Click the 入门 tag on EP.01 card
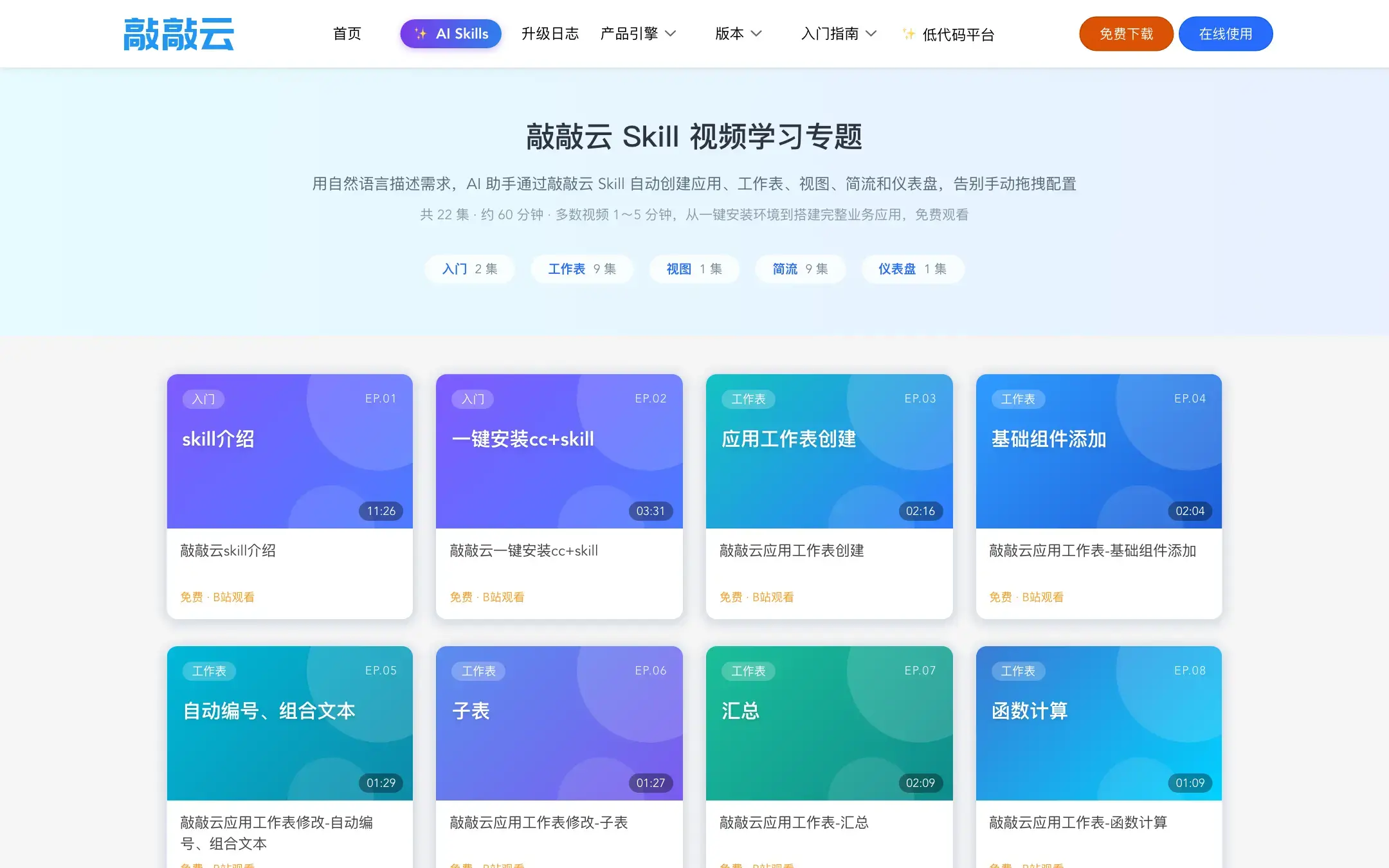 click(x=204, y=399)
